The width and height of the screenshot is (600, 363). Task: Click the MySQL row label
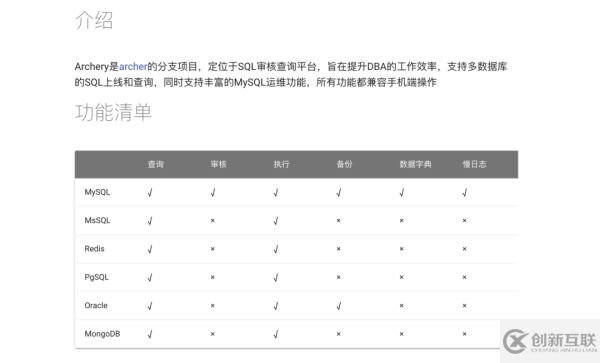click(x=97, y=192)
